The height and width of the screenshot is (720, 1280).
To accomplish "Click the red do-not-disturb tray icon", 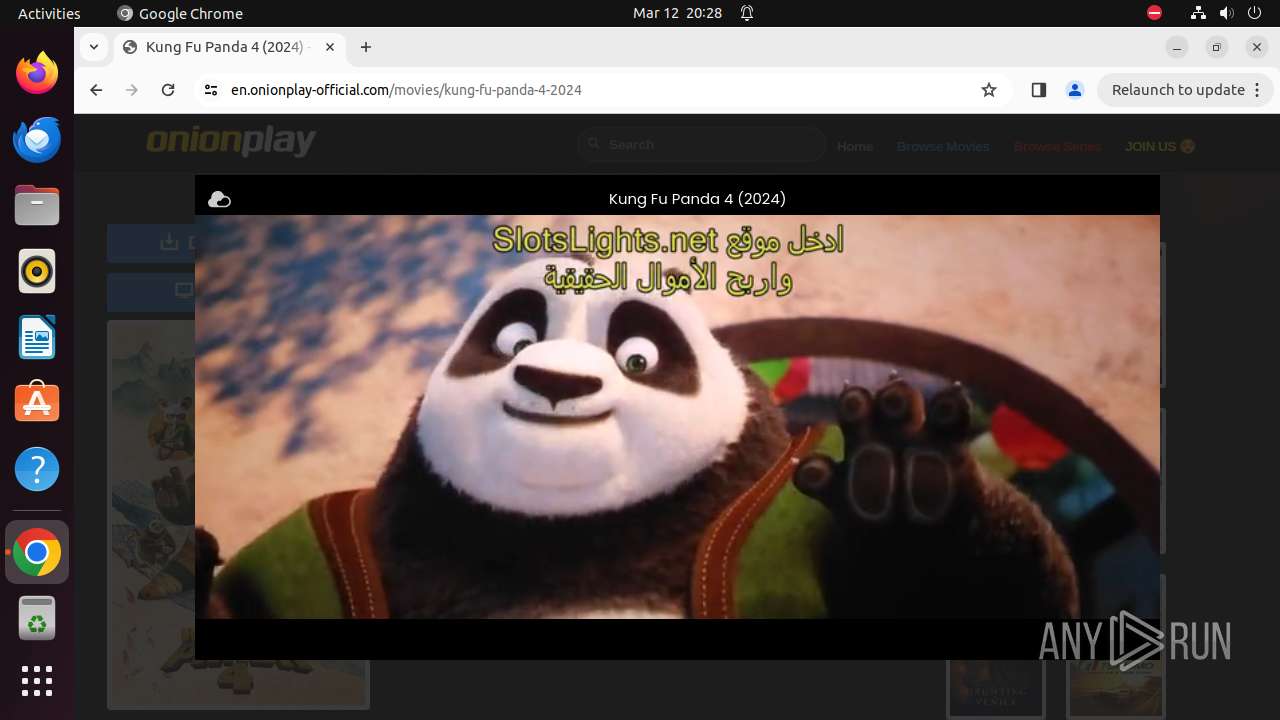I will pyautogui.click(x=1154, y=13).
